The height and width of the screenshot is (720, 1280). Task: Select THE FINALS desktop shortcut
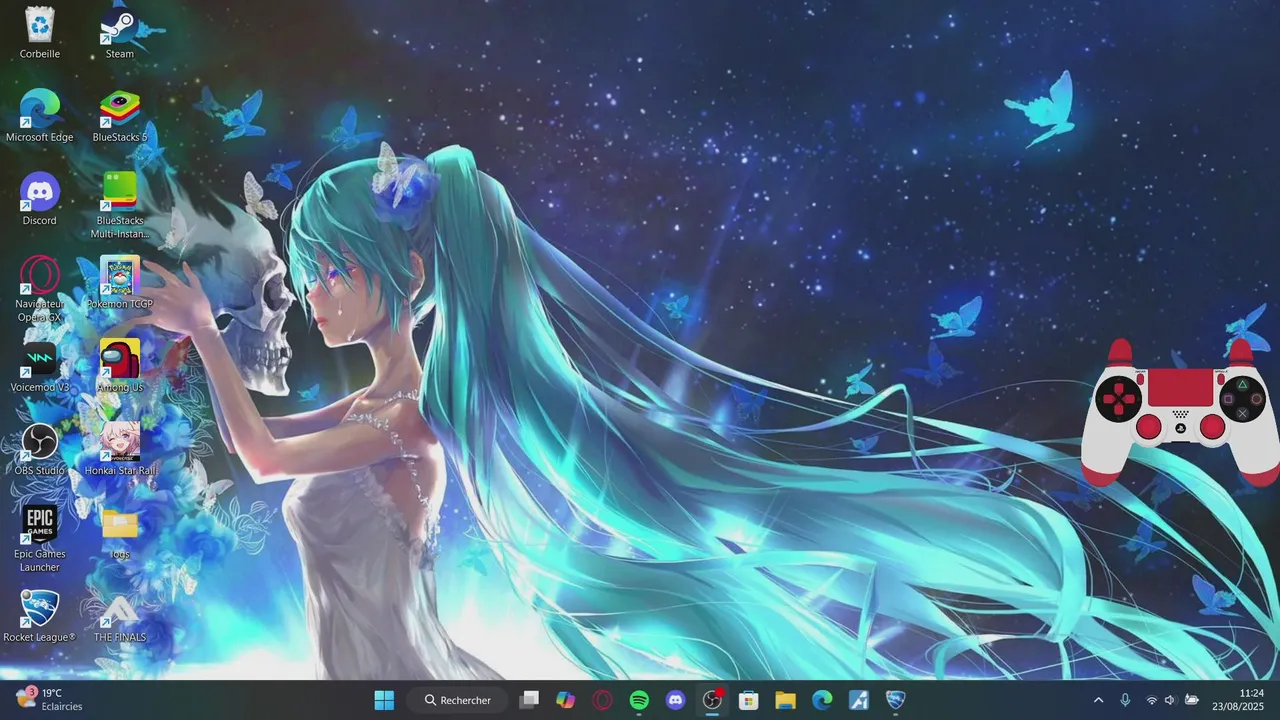coord(120,616)
